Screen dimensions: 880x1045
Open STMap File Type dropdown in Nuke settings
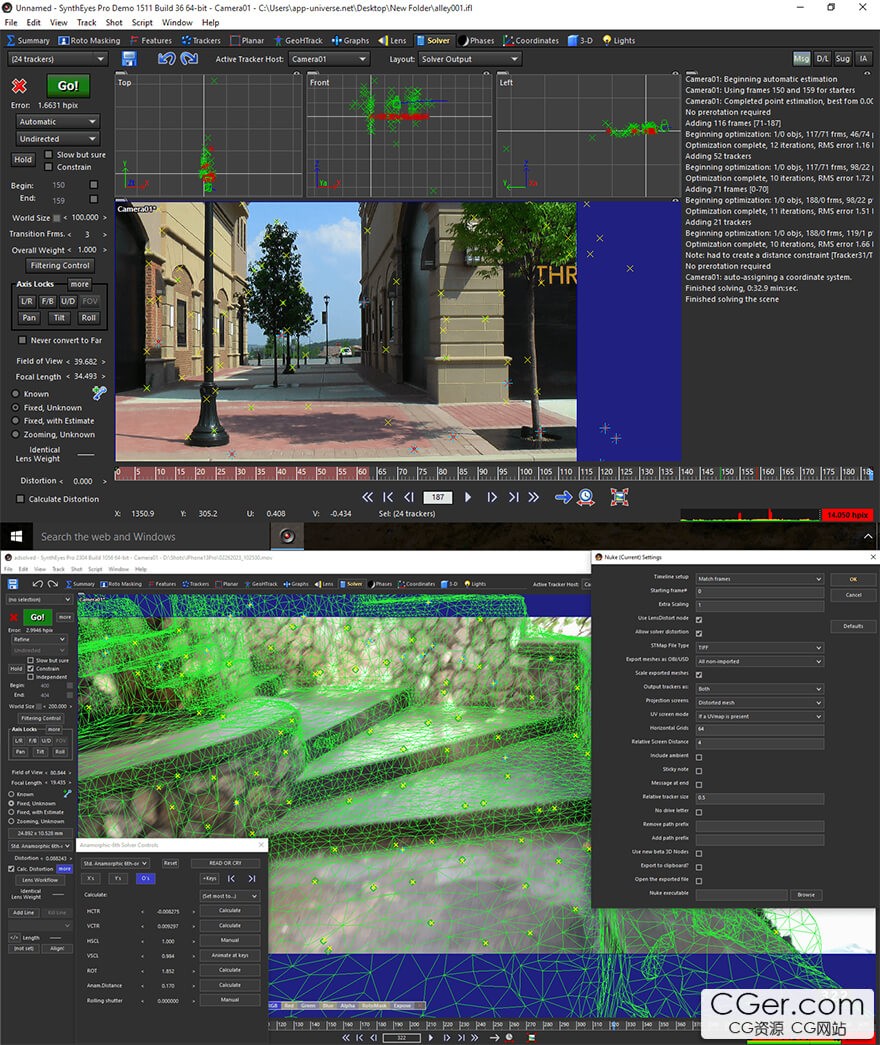tap(760, 647)
